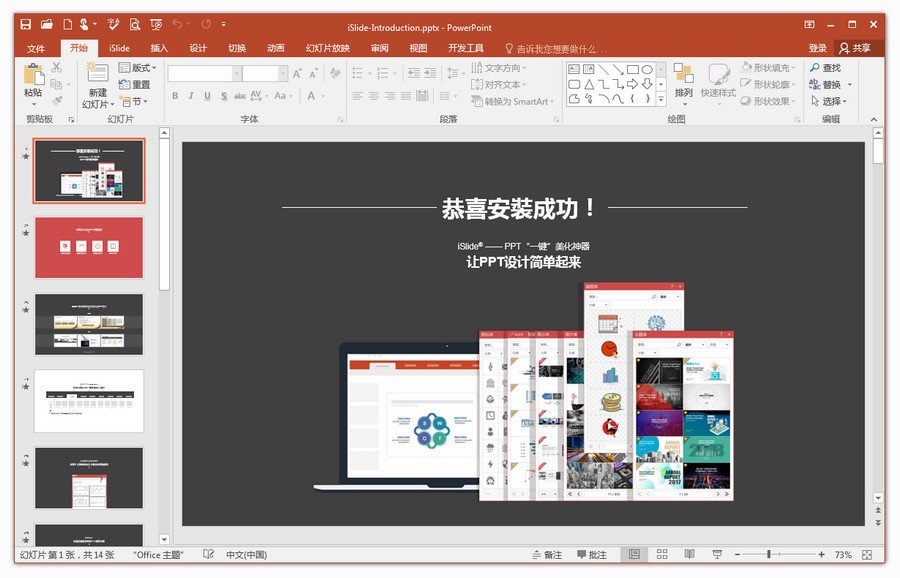Click the Find (查找) icon
This screenshot has width=900, height=578.
[824, 67]
